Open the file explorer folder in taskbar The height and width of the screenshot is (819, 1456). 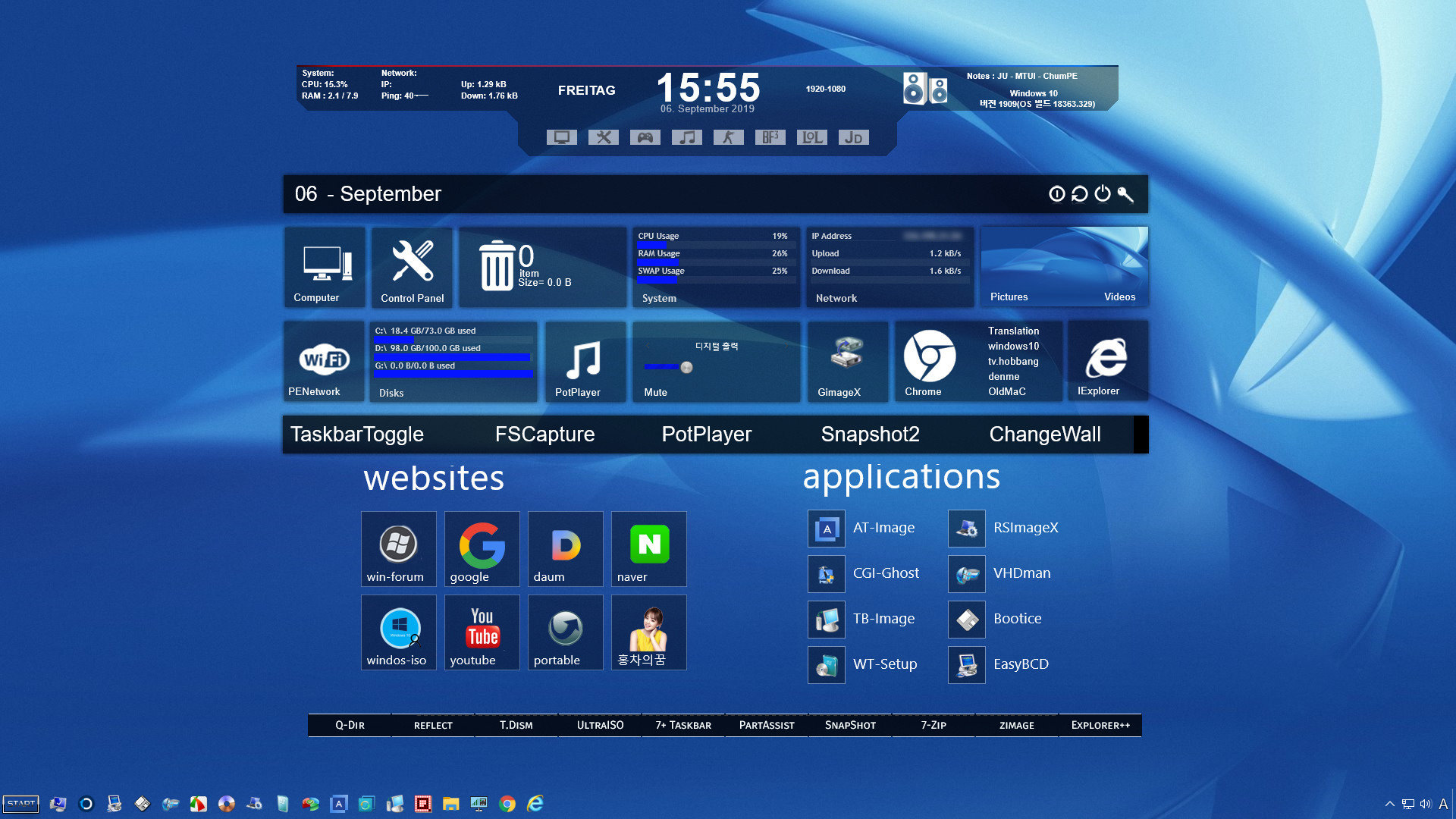pos(451,804)
